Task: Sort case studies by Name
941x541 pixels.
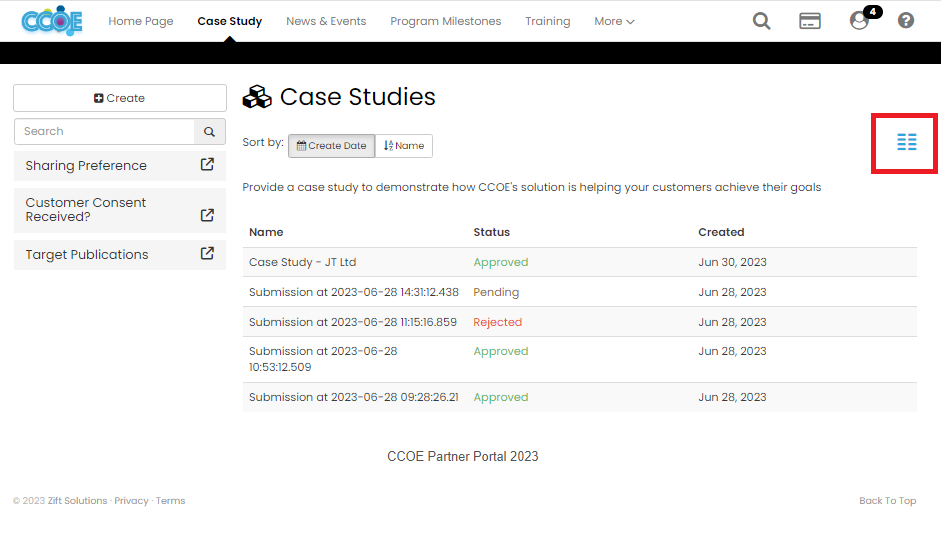Action: (x=404, y=146)
